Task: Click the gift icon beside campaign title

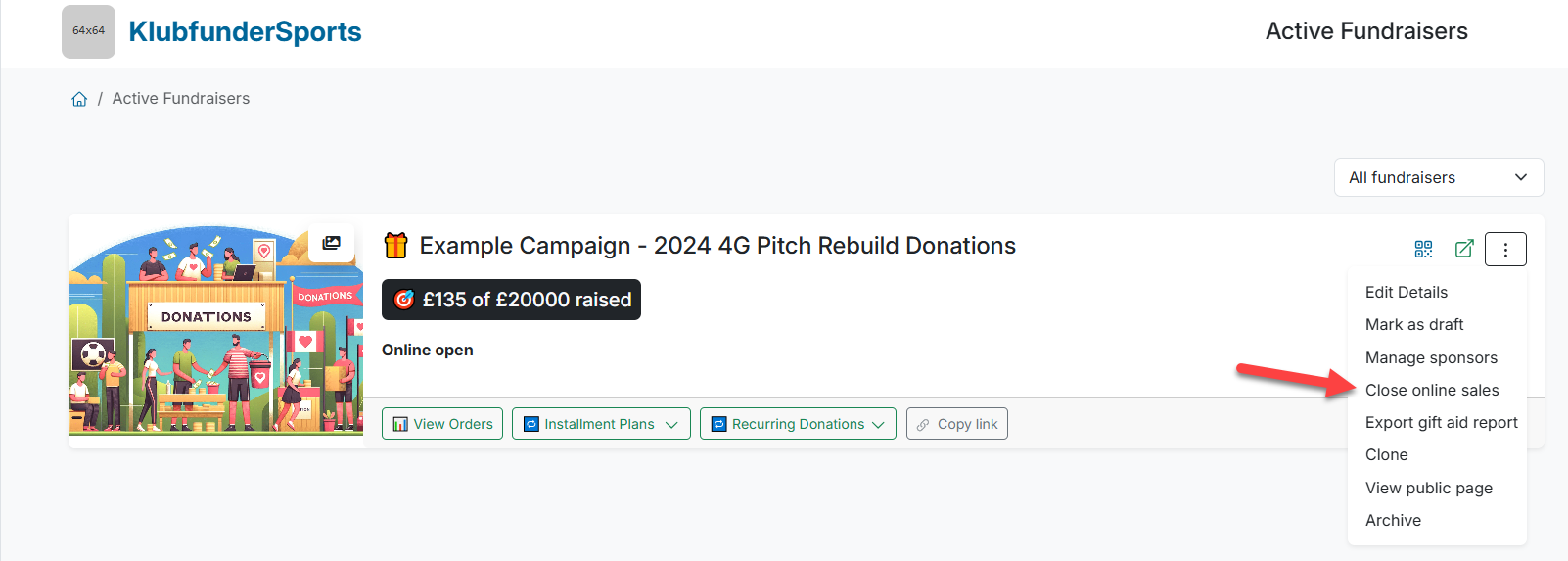Action: click(395, 245)
